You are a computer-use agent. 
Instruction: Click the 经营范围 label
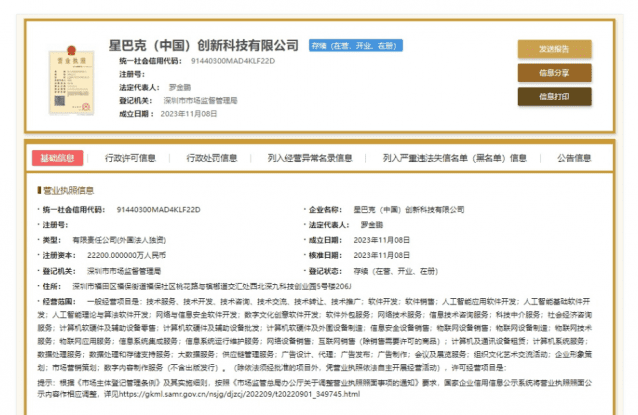click(x=59, y=301)
